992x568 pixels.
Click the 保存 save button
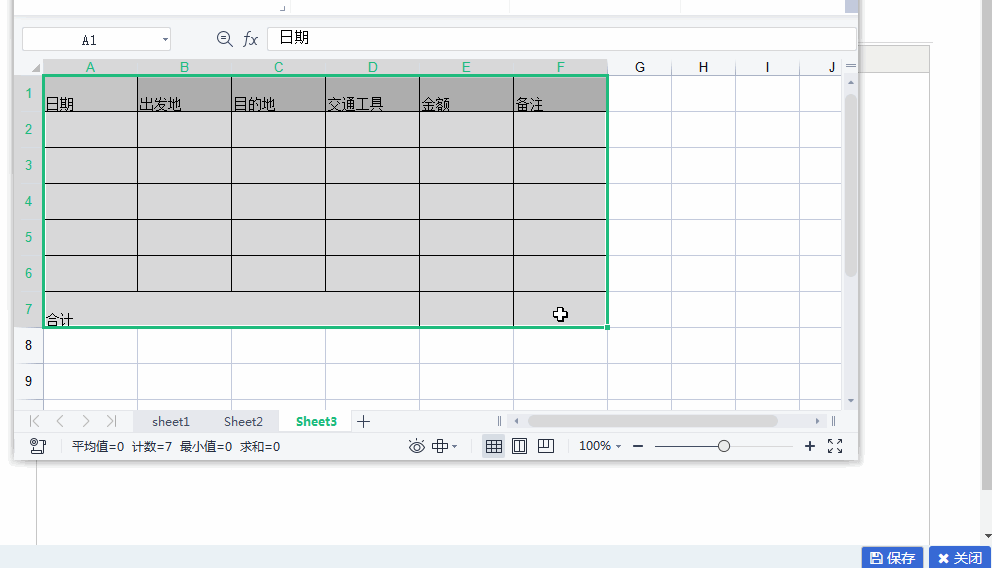[893, 558]
